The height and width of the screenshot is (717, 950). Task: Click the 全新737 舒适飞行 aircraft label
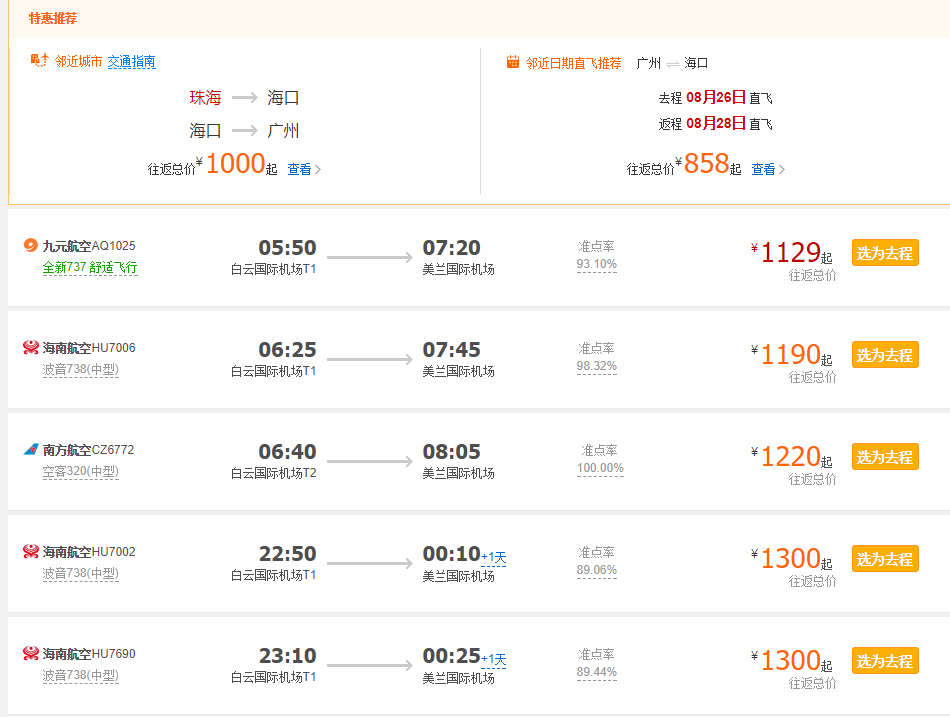click(90, 267)
